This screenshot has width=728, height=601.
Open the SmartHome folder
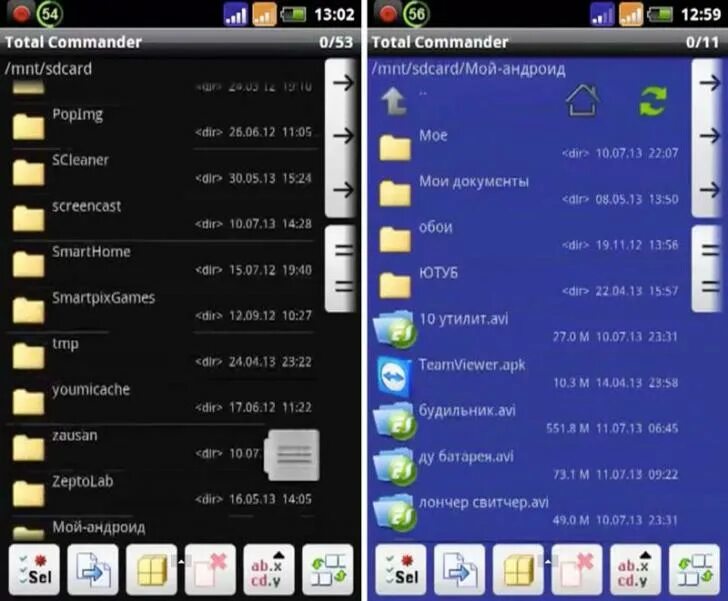[x=162, y=263]
